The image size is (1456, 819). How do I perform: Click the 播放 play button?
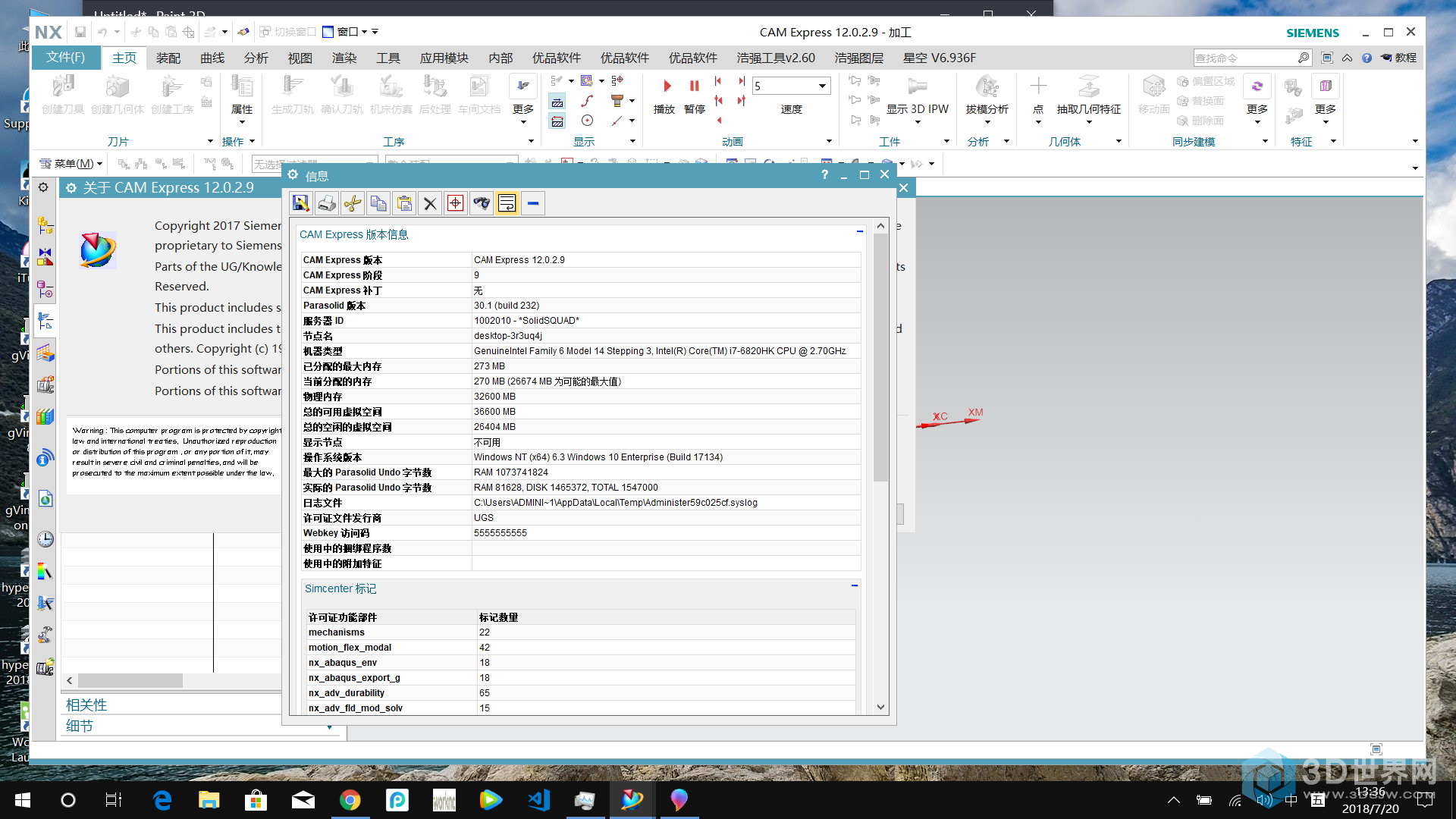pos(664,96)
